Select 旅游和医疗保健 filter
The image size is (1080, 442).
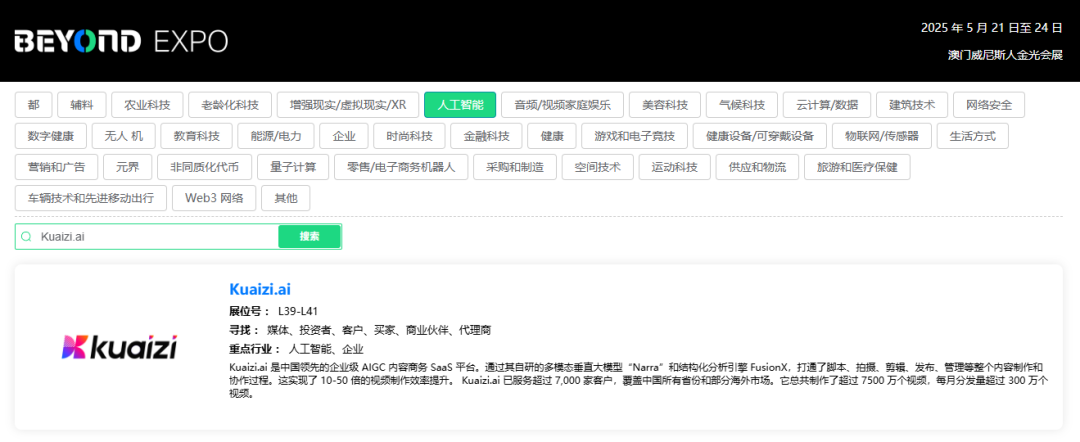point(857,167)
